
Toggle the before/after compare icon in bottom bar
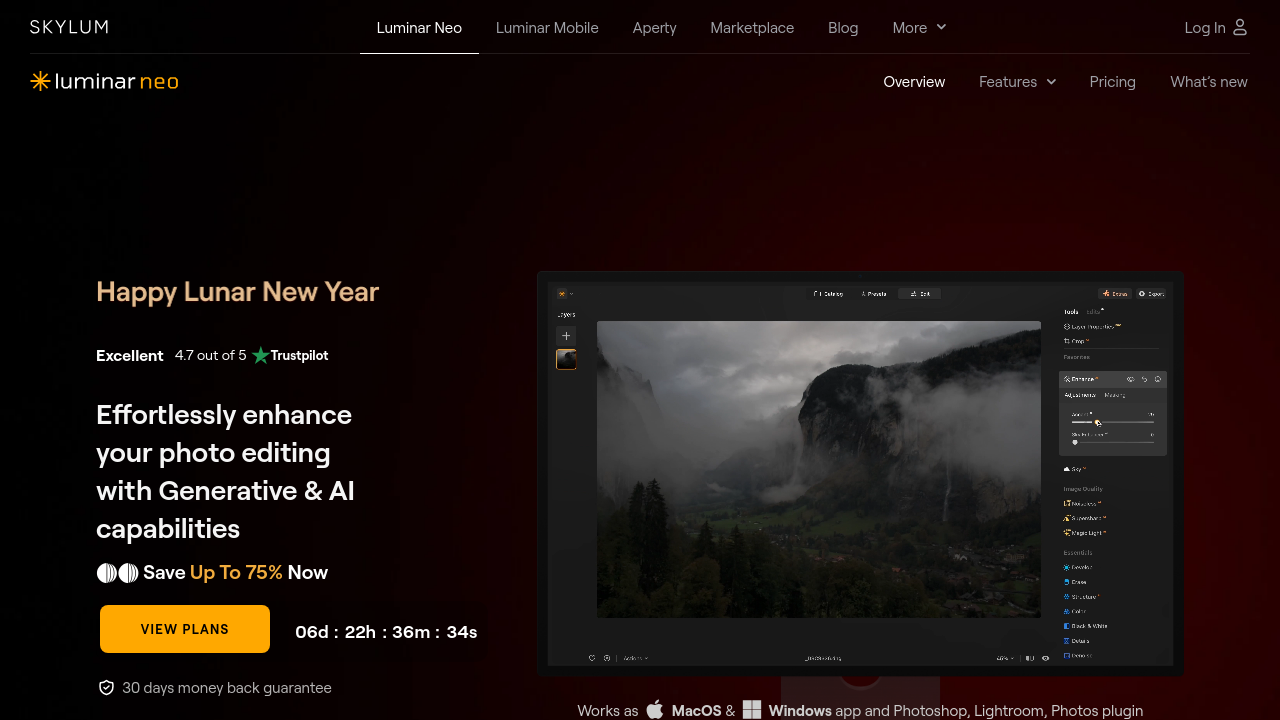point(1030,658)
